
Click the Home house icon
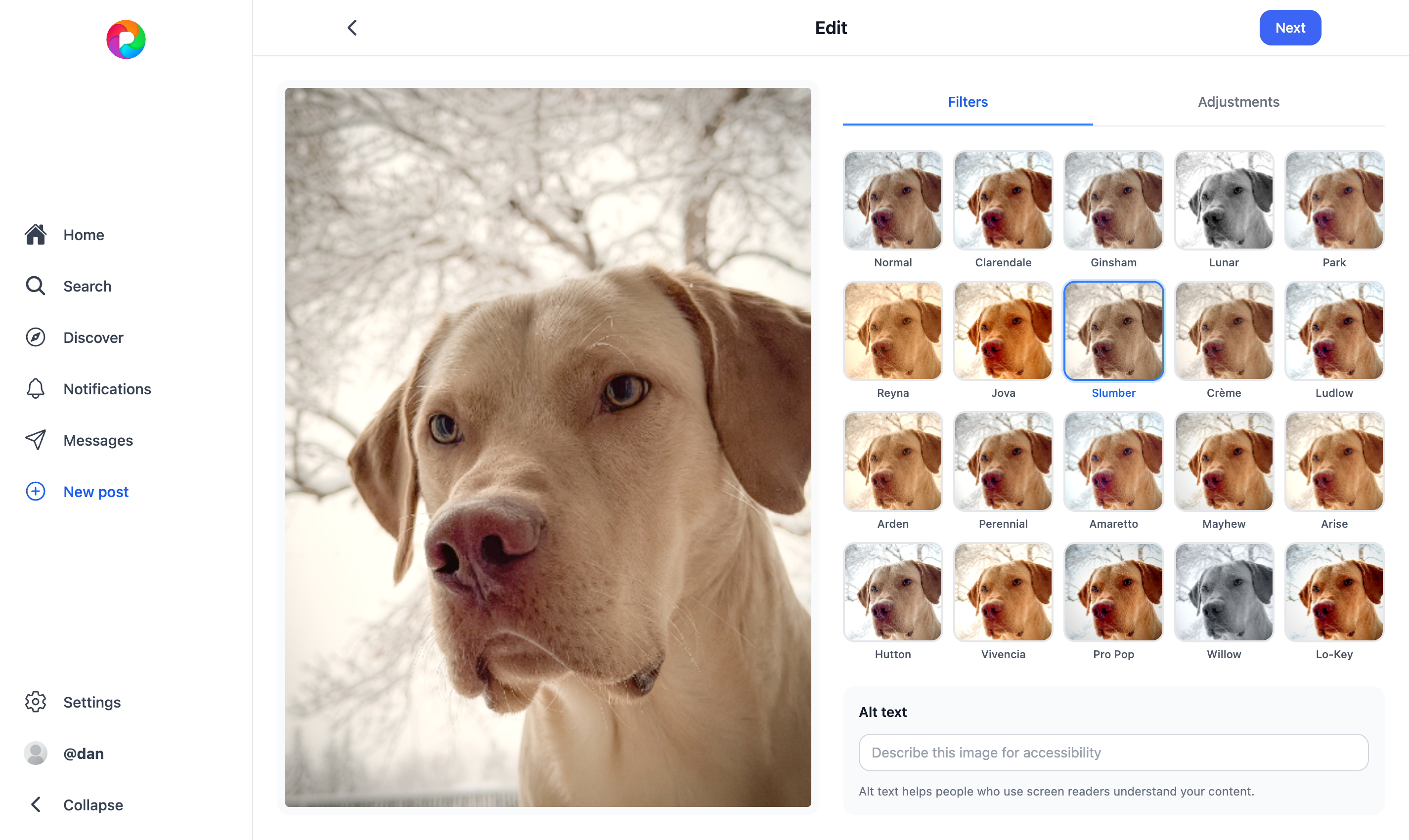coord(35,234)
